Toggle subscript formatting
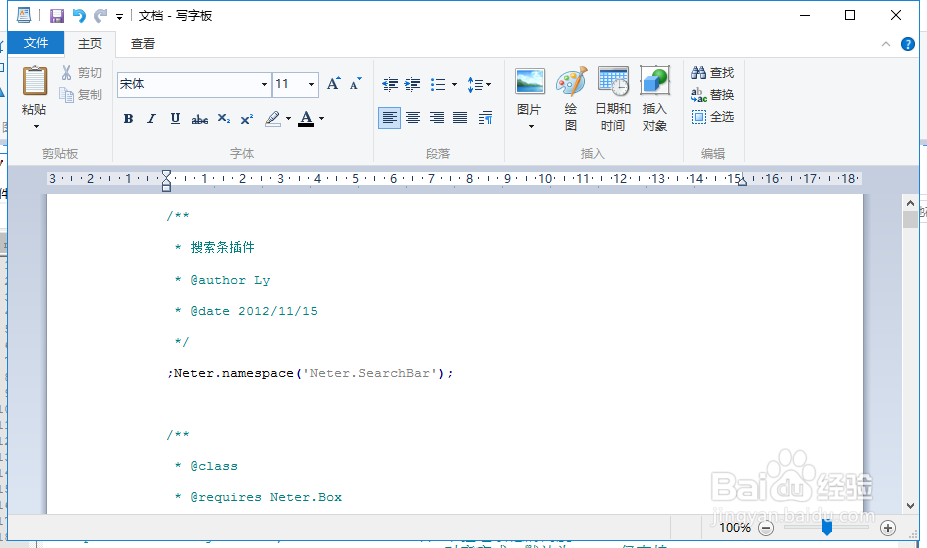 point(223,119)
